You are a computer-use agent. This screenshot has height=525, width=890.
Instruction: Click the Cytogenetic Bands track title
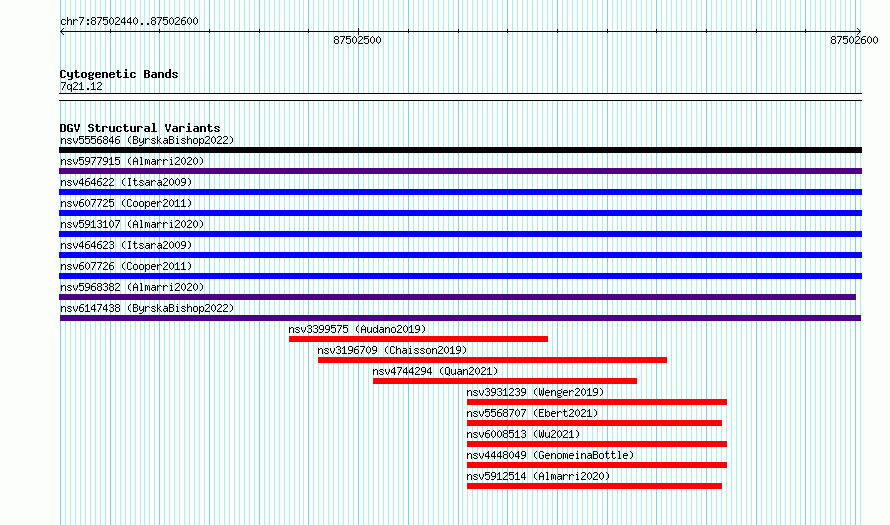tap(119, 74)
